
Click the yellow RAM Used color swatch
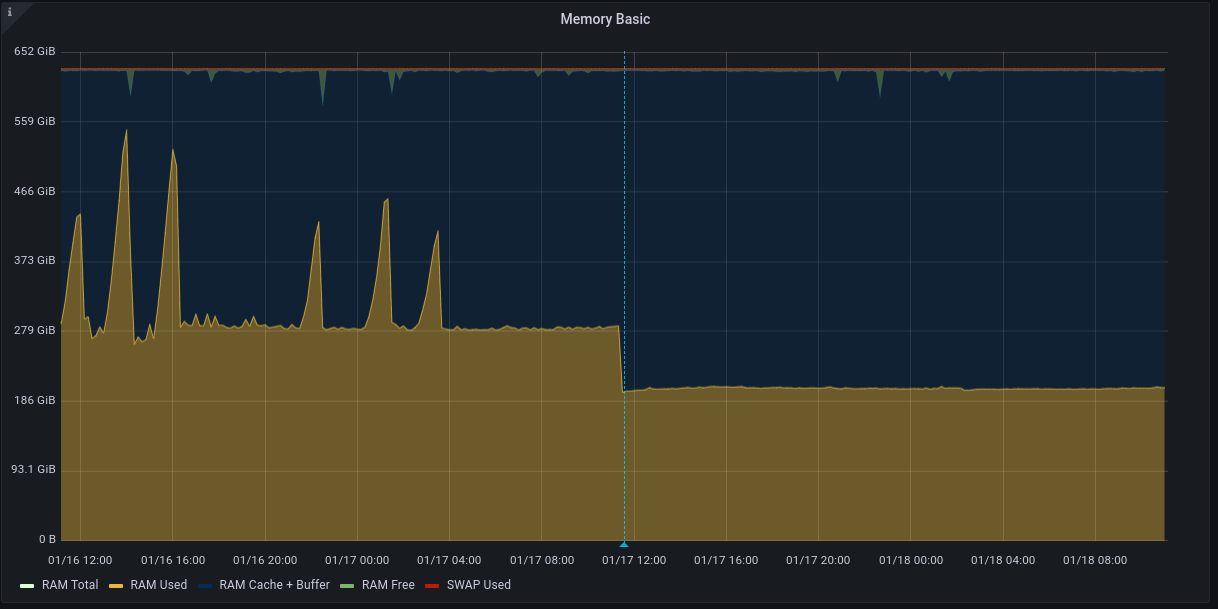click(x=115, y=585)
